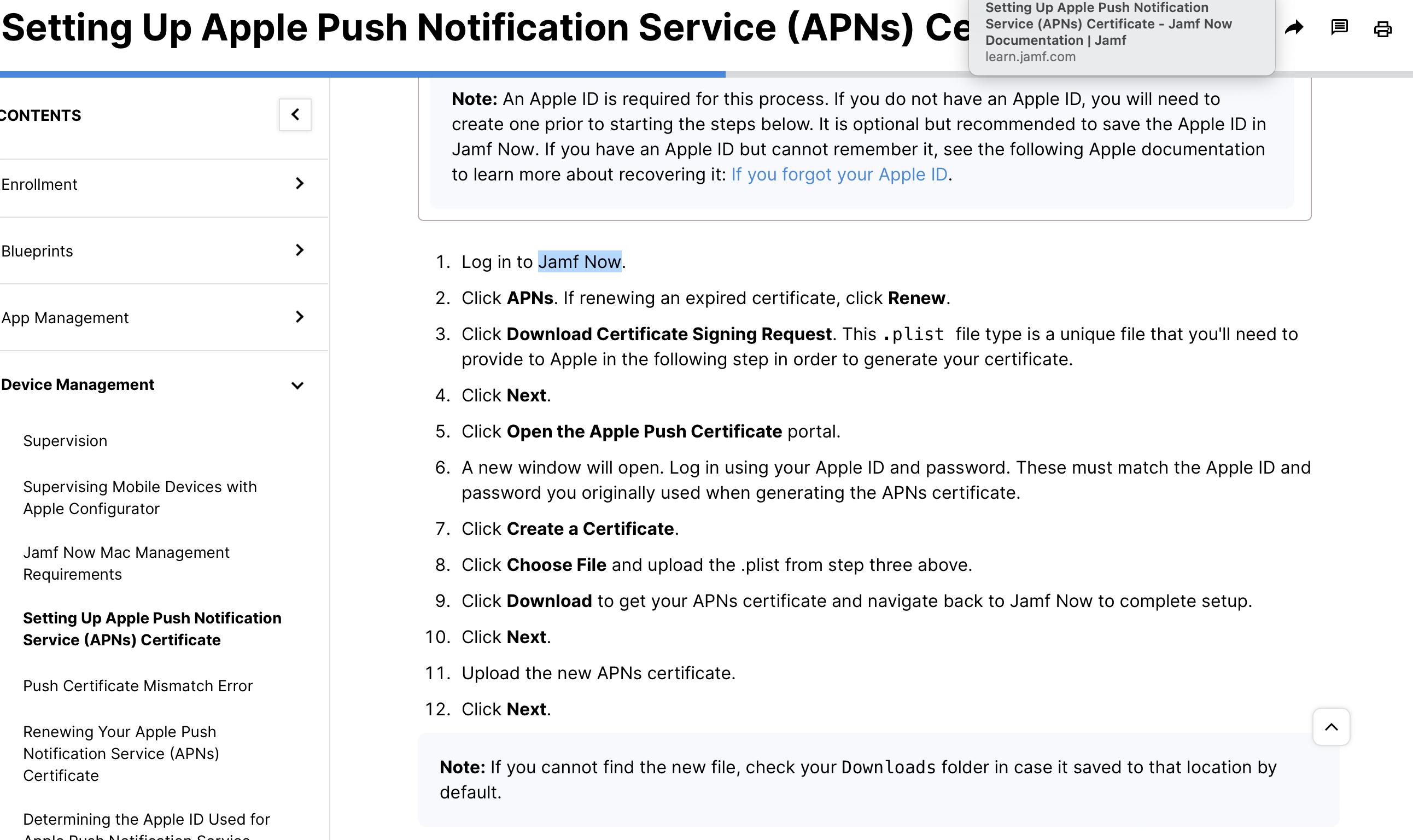Open the feedback comment icon
The width and height of the screenshot is (1413, 840).
pos(1339,28)
